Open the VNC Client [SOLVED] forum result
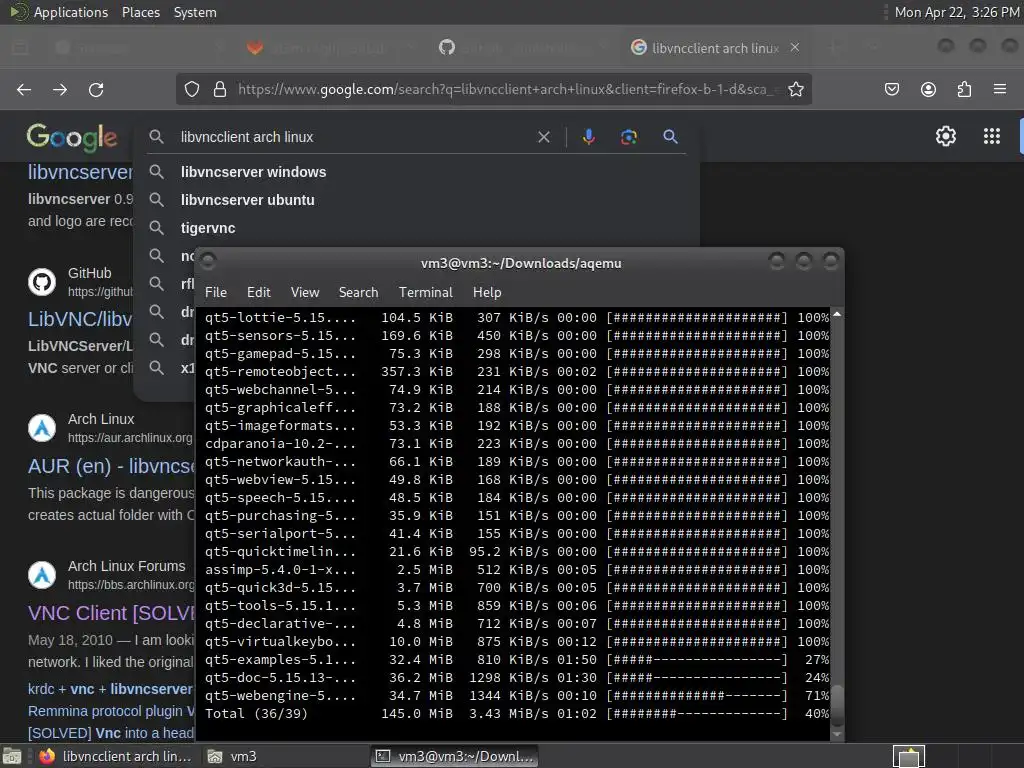 (111, 613)
